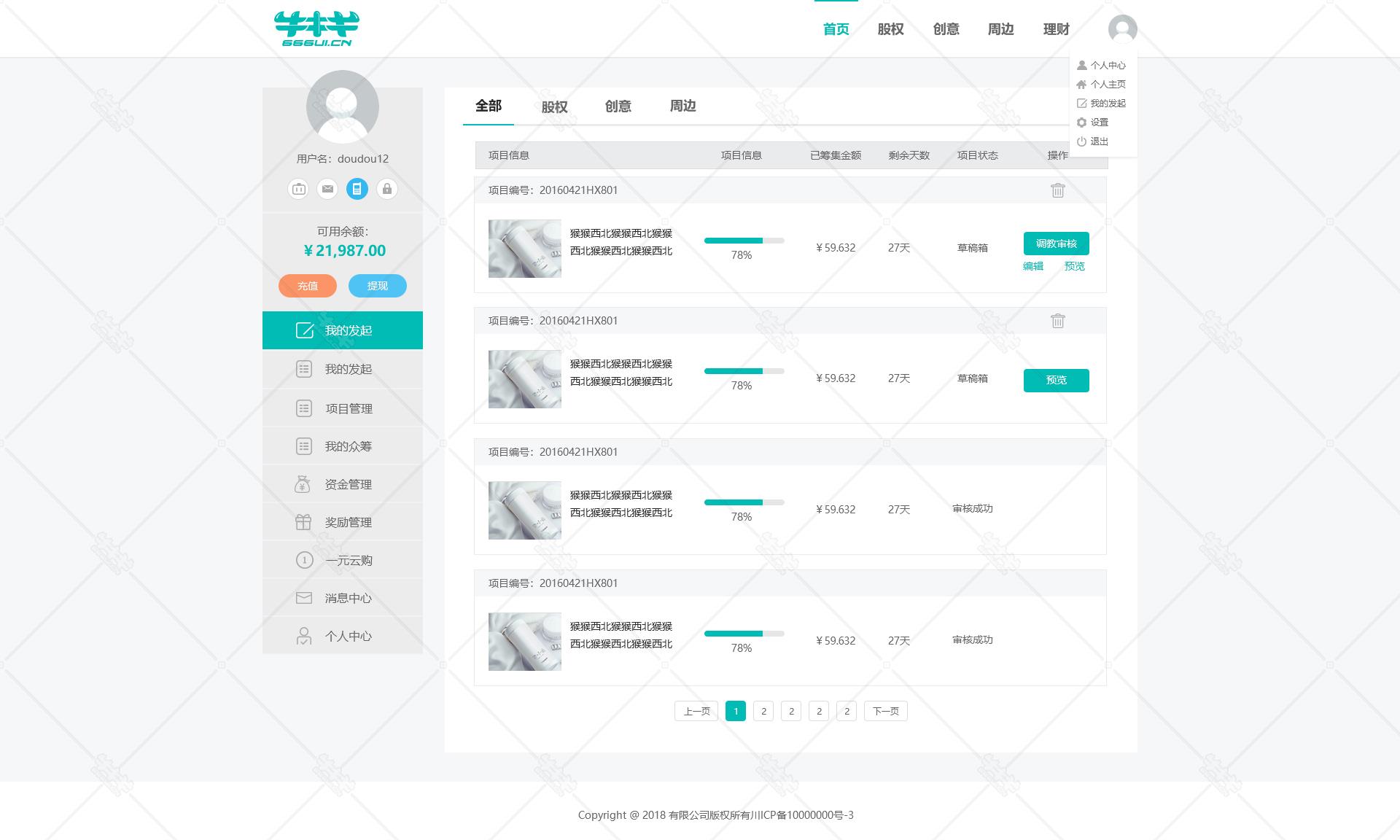This screenshot has height=840, width=1400.
Task: Choose 个人主页 from the avatar dropdown
Action: 1101,84
